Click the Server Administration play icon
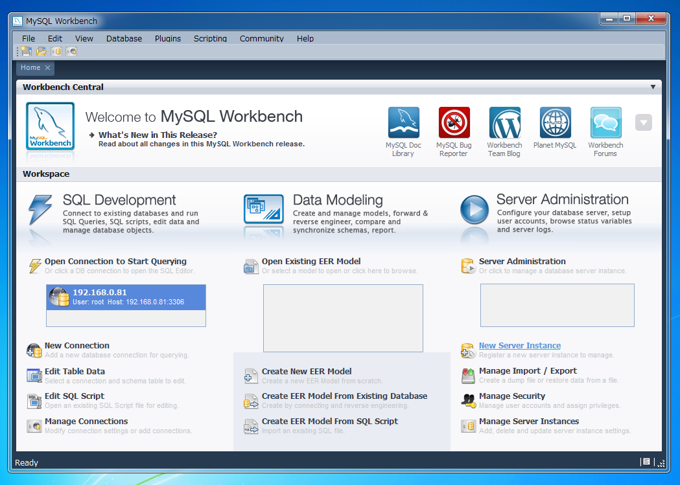 coord(474,210)
